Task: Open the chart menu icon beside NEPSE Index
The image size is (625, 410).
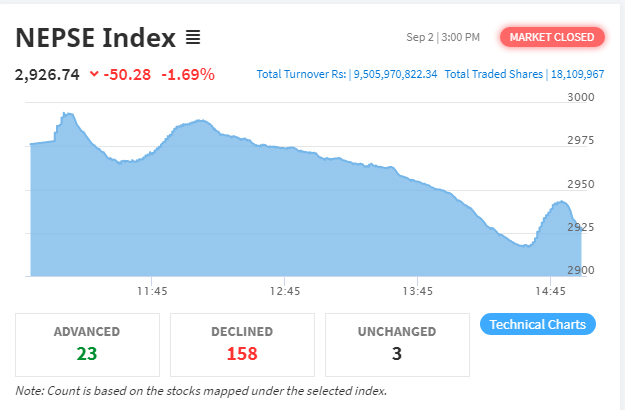Action: [193, 38]
